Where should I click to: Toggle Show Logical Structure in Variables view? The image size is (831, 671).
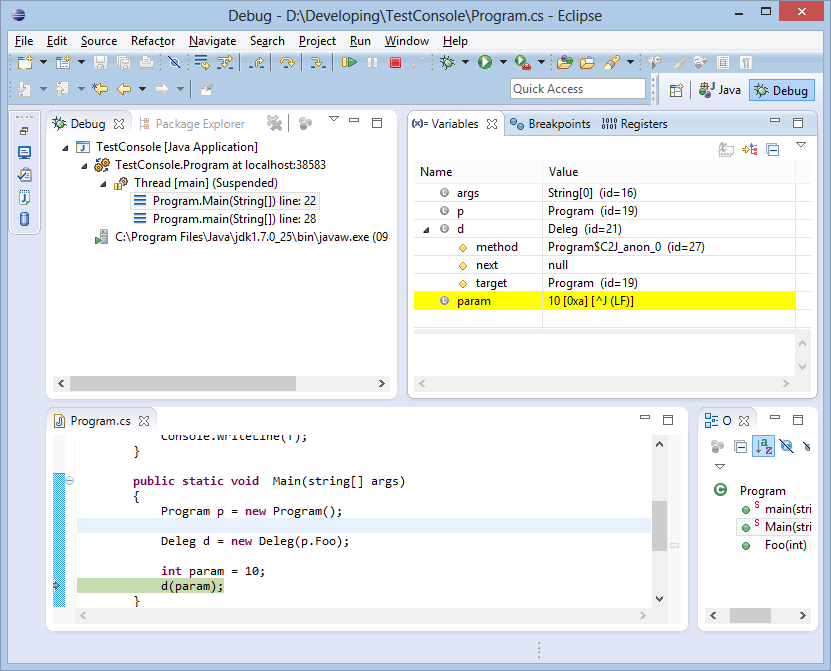pyautogui.click(x=749, y=150)
